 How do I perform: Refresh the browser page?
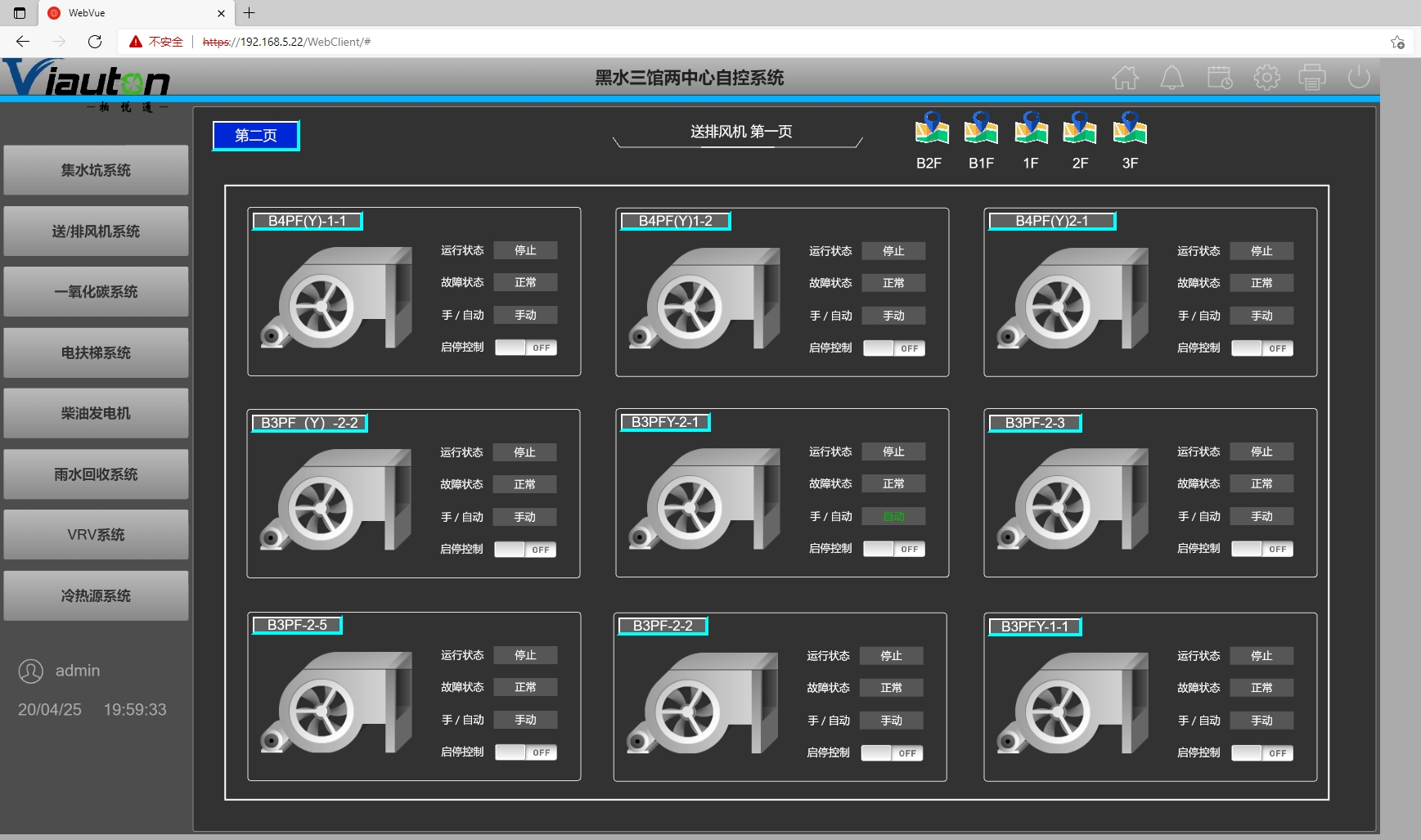[95, 42]
